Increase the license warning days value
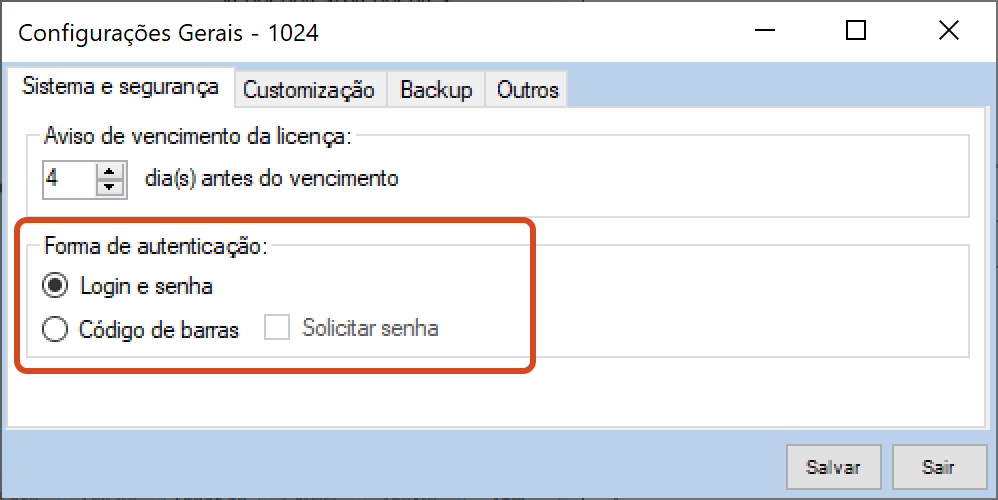The image size is (998, 500). pos(110,171)
